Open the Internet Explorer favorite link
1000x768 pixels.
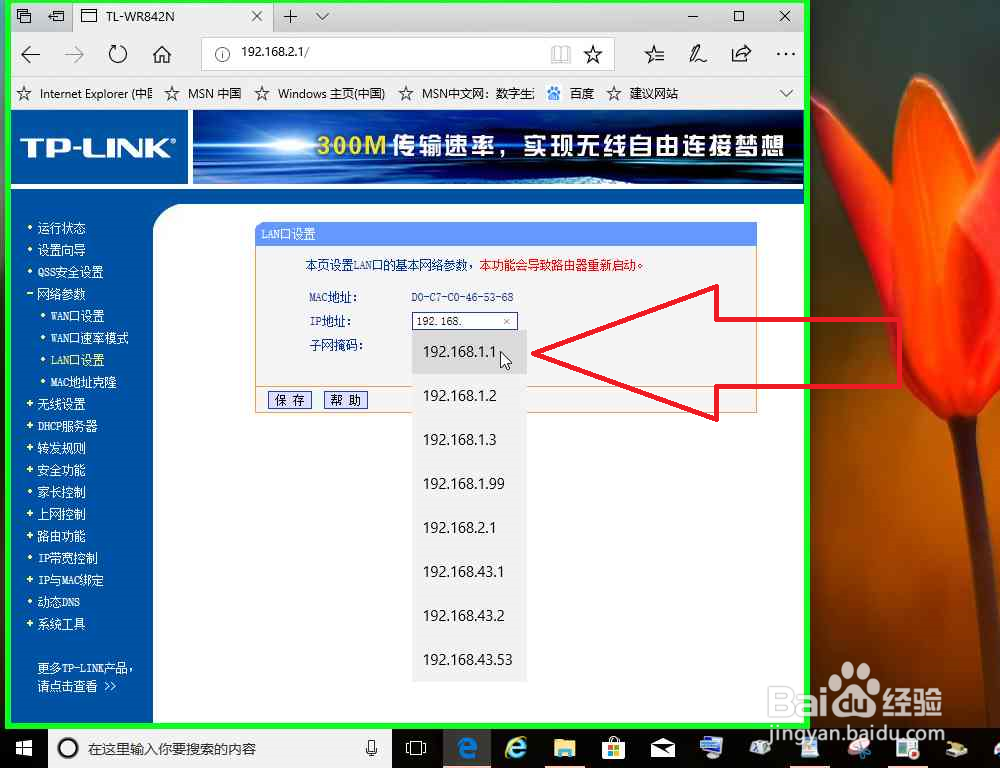[85, 94]
